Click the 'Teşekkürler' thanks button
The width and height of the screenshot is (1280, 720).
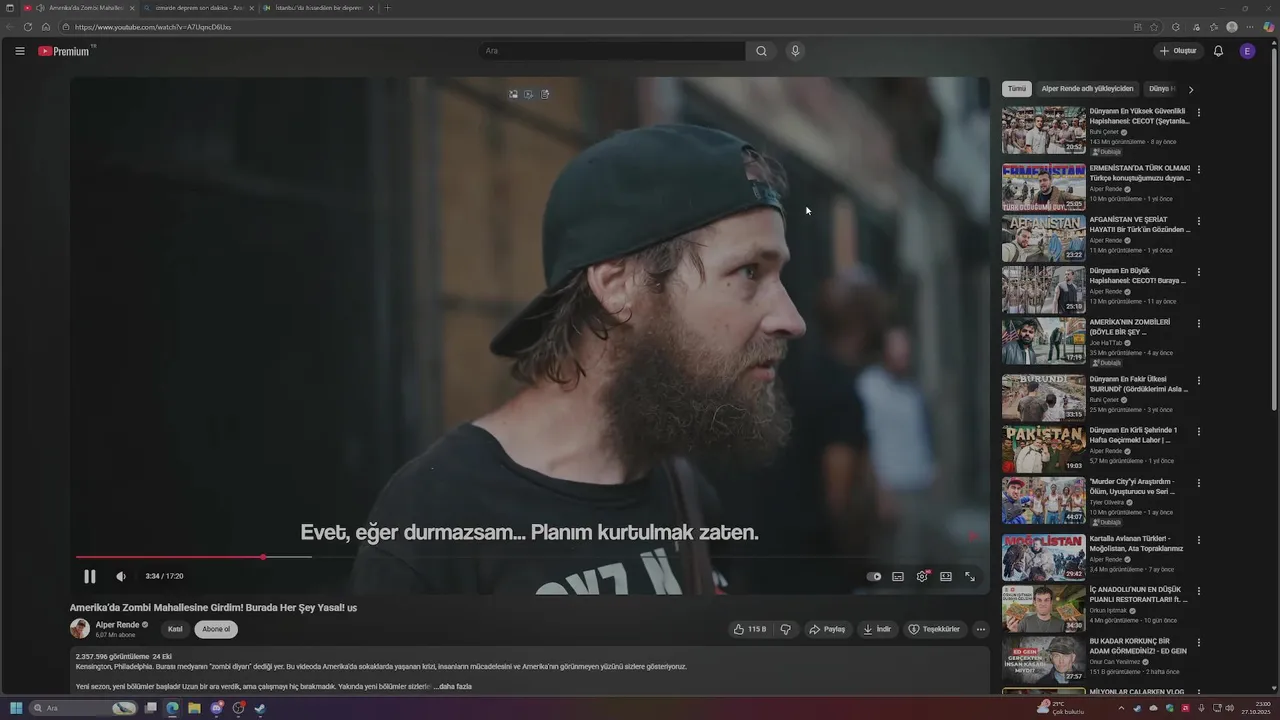tap(934, 629)
